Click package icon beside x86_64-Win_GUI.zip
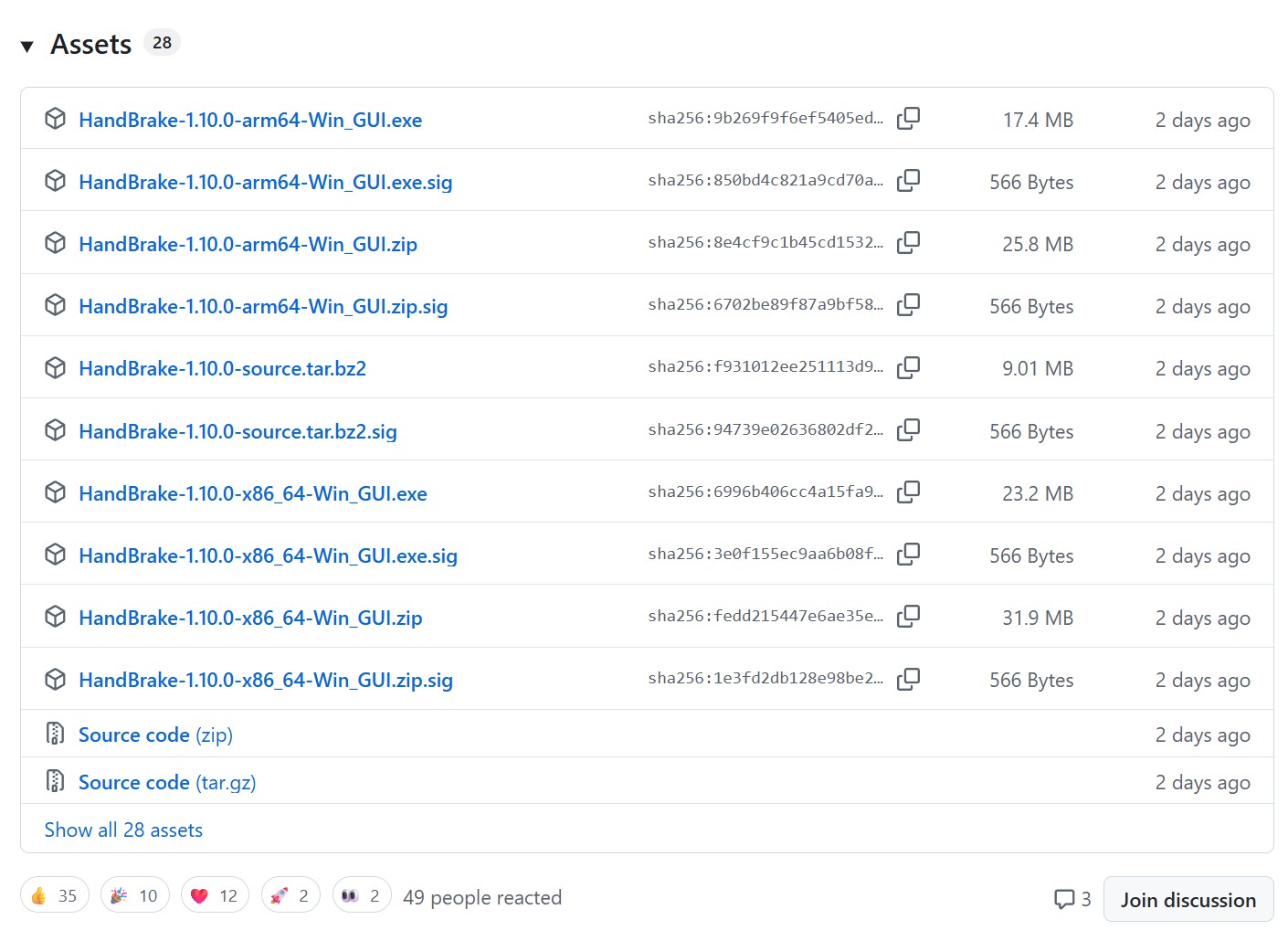The image size is (1288, 941). 56,617
